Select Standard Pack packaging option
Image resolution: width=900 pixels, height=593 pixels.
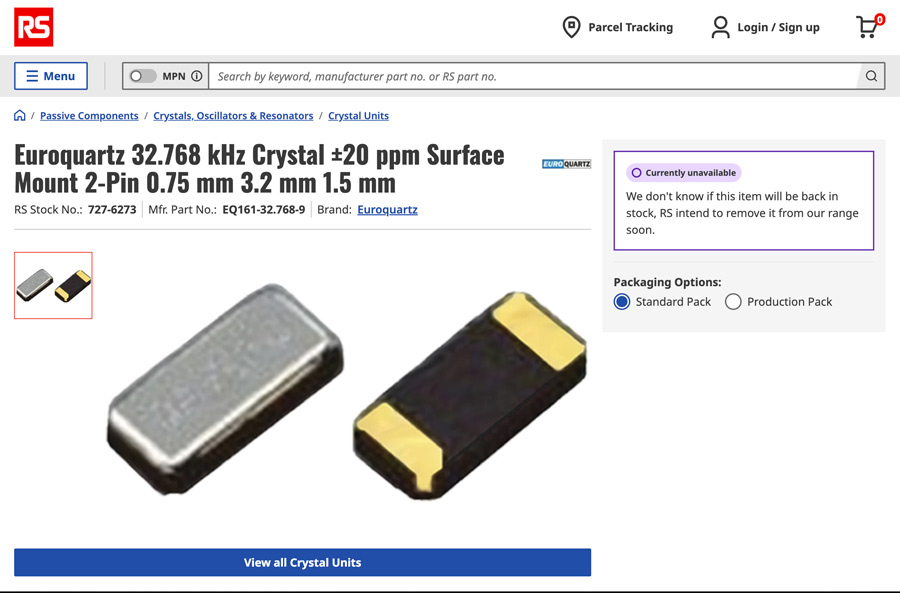click(622, 302)
